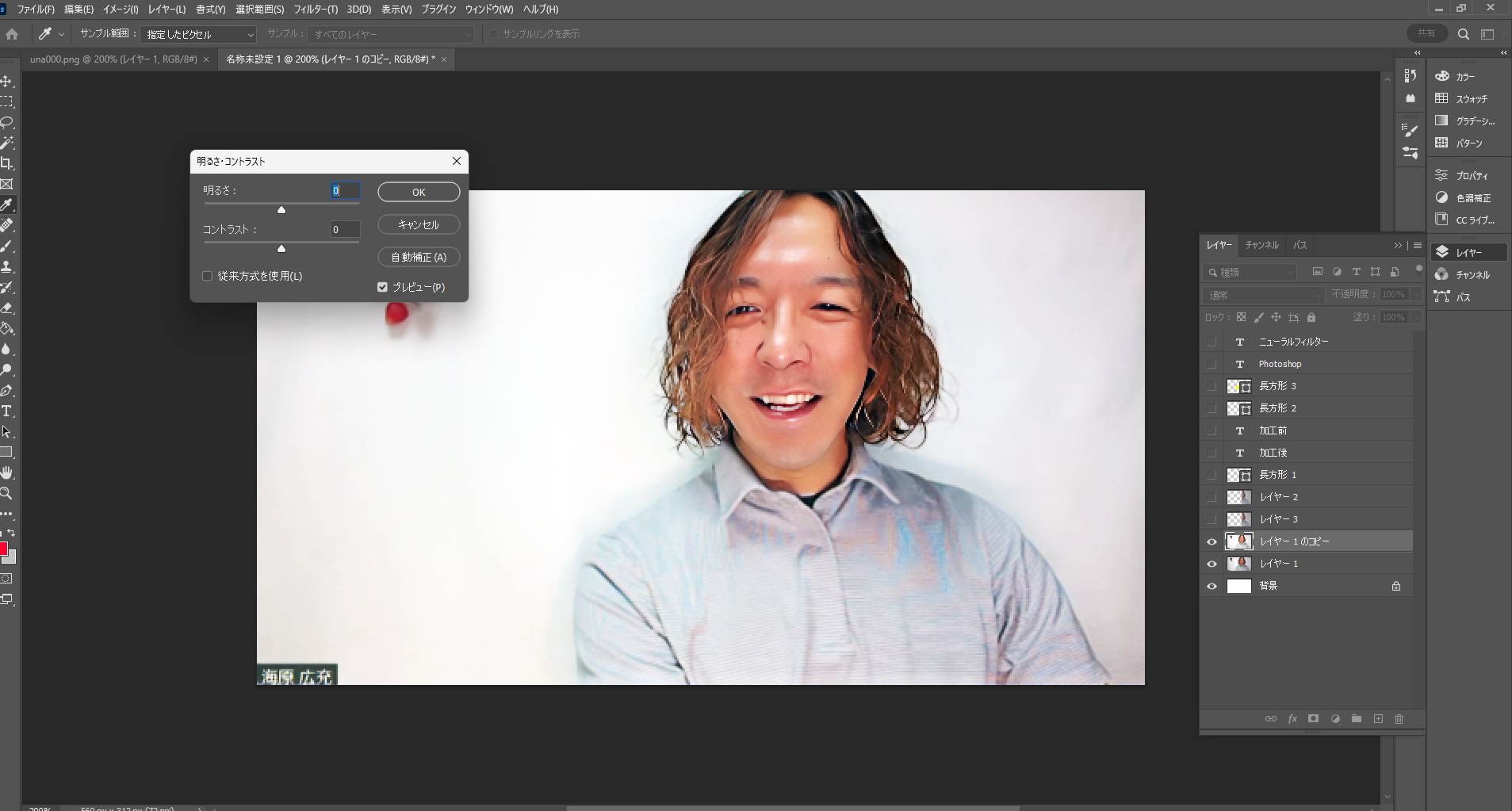This screenshot has width=1512, height=811.
Task: Select the Magic Wand tool
Action: click(x=6, y=143)
